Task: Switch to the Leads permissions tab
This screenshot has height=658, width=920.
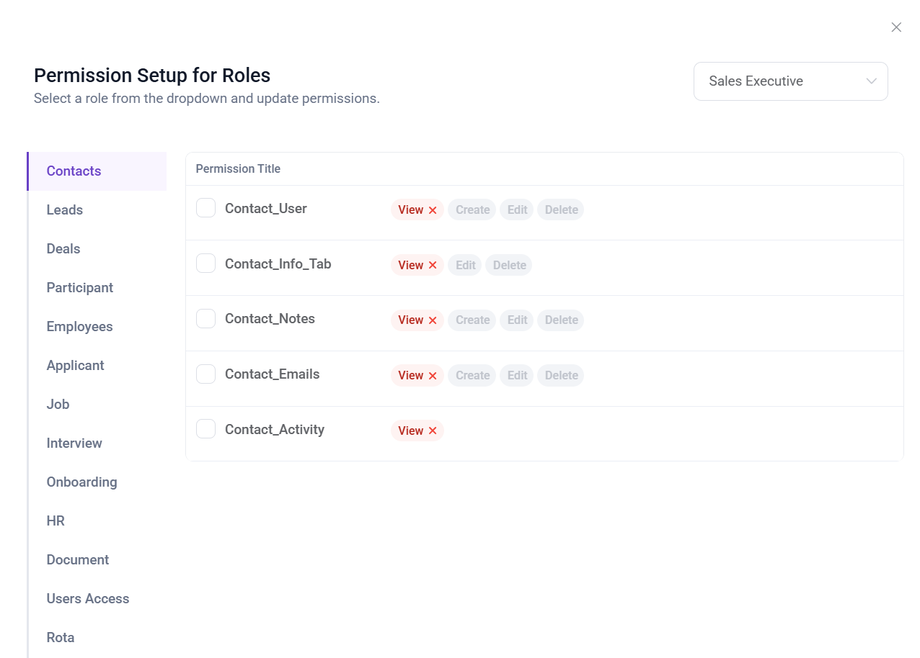Action: click(x=65, y=210)
